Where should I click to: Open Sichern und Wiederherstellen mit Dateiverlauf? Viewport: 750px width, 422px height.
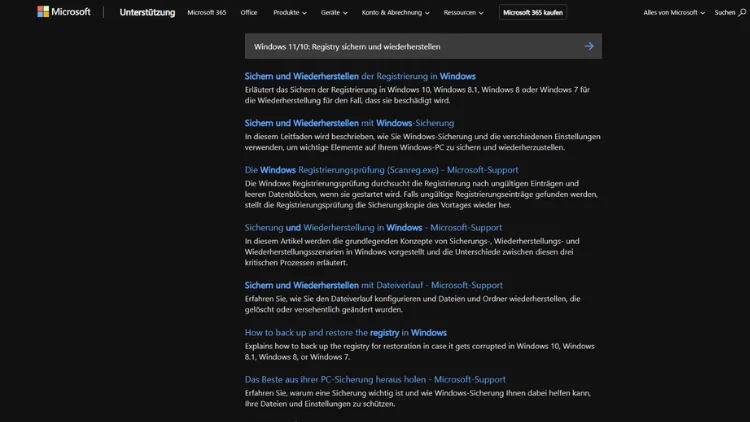pos(374,285)
